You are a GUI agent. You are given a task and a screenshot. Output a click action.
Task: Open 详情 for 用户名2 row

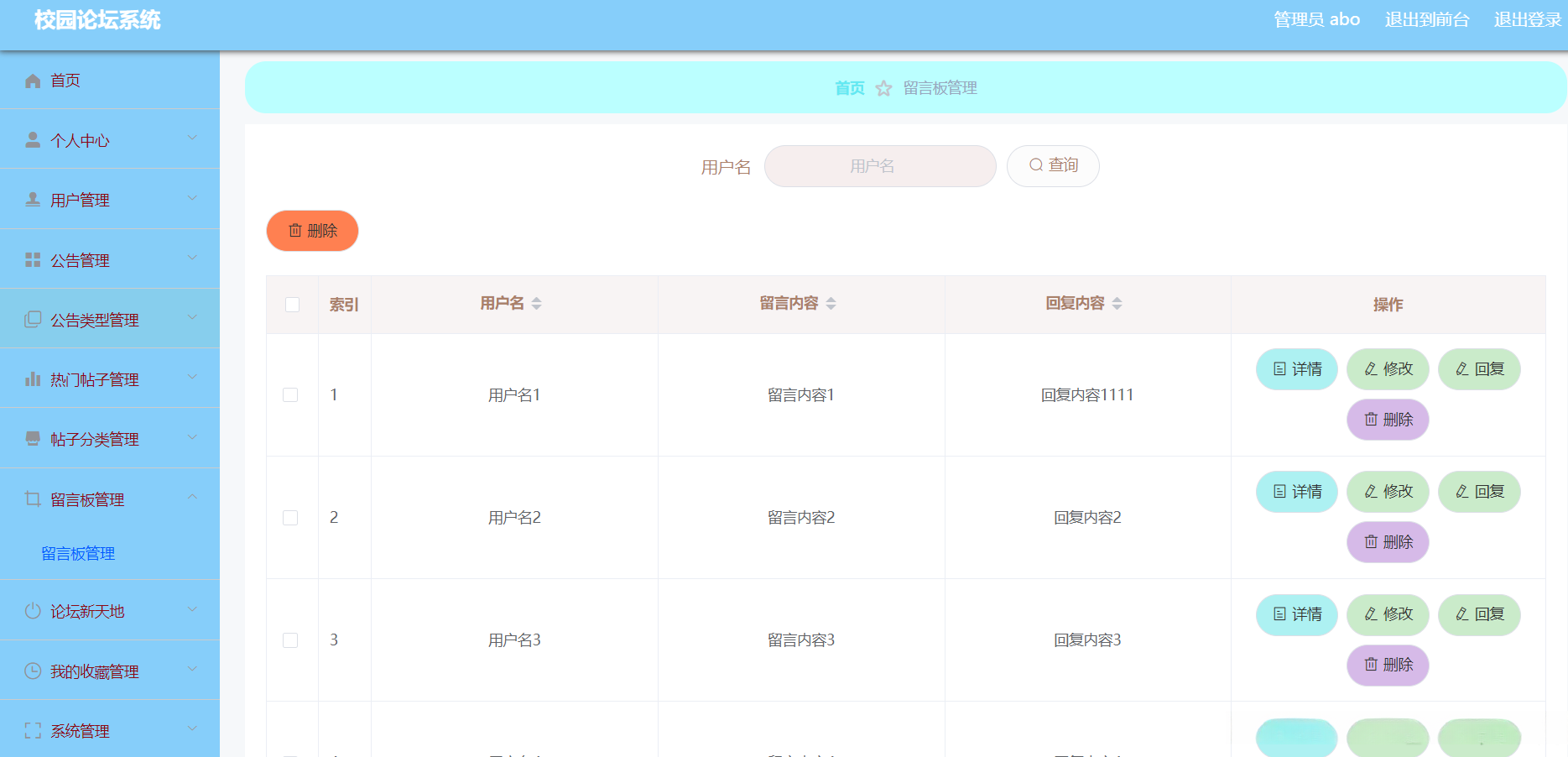tap(1296, 492)
